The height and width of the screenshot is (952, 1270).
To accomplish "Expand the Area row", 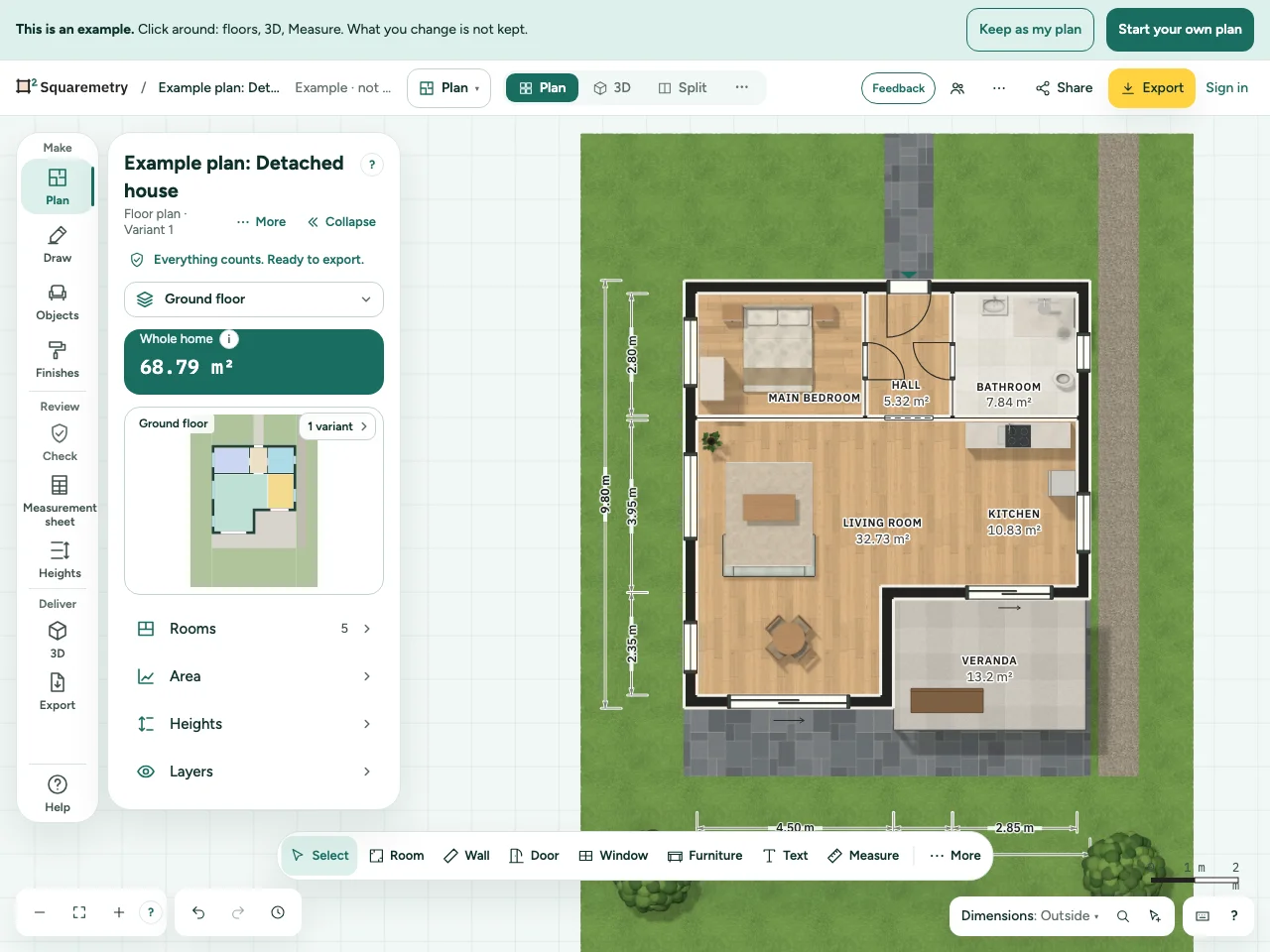I will (x=254, y=676).
